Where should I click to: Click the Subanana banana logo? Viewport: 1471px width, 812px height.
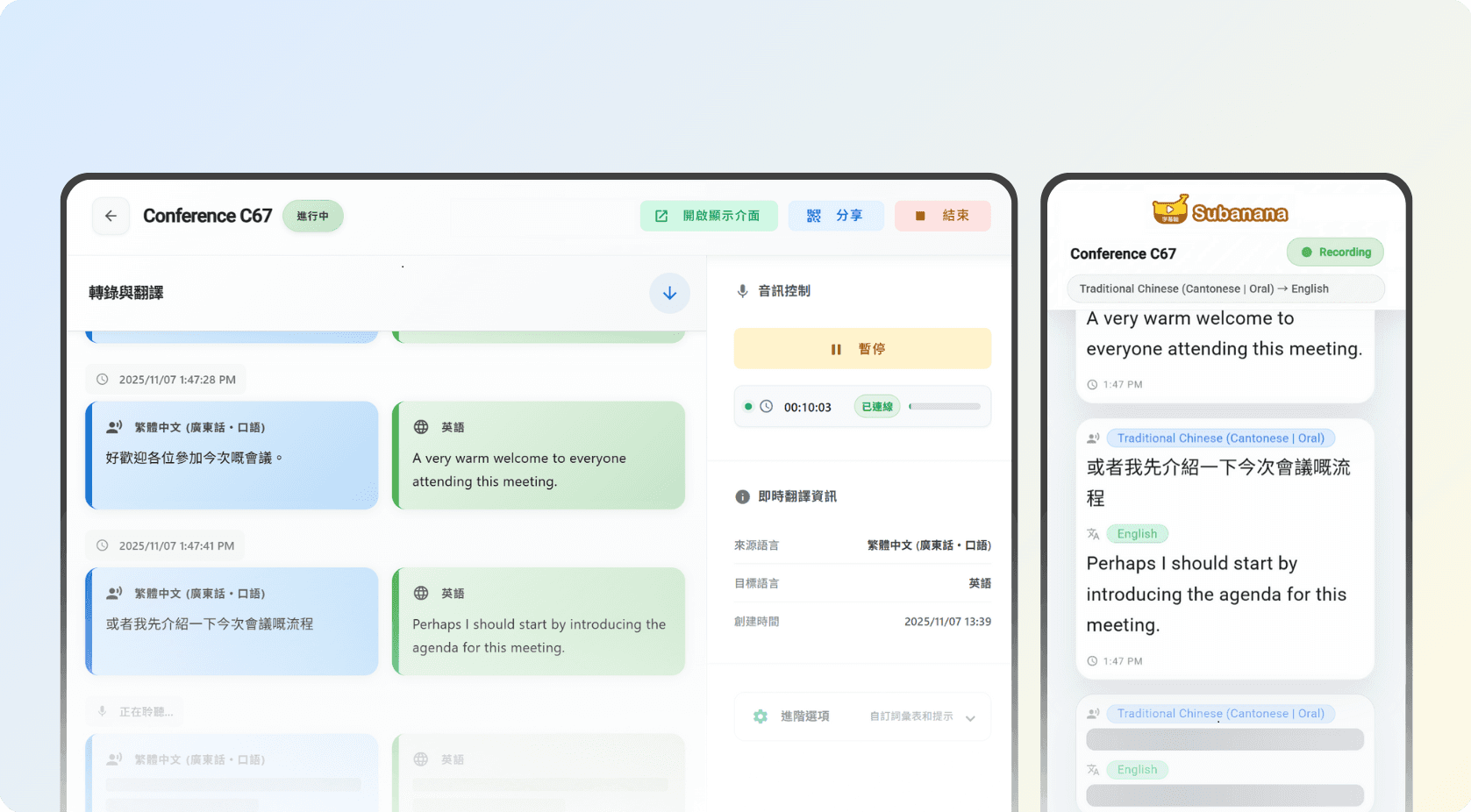[1170, 210]
